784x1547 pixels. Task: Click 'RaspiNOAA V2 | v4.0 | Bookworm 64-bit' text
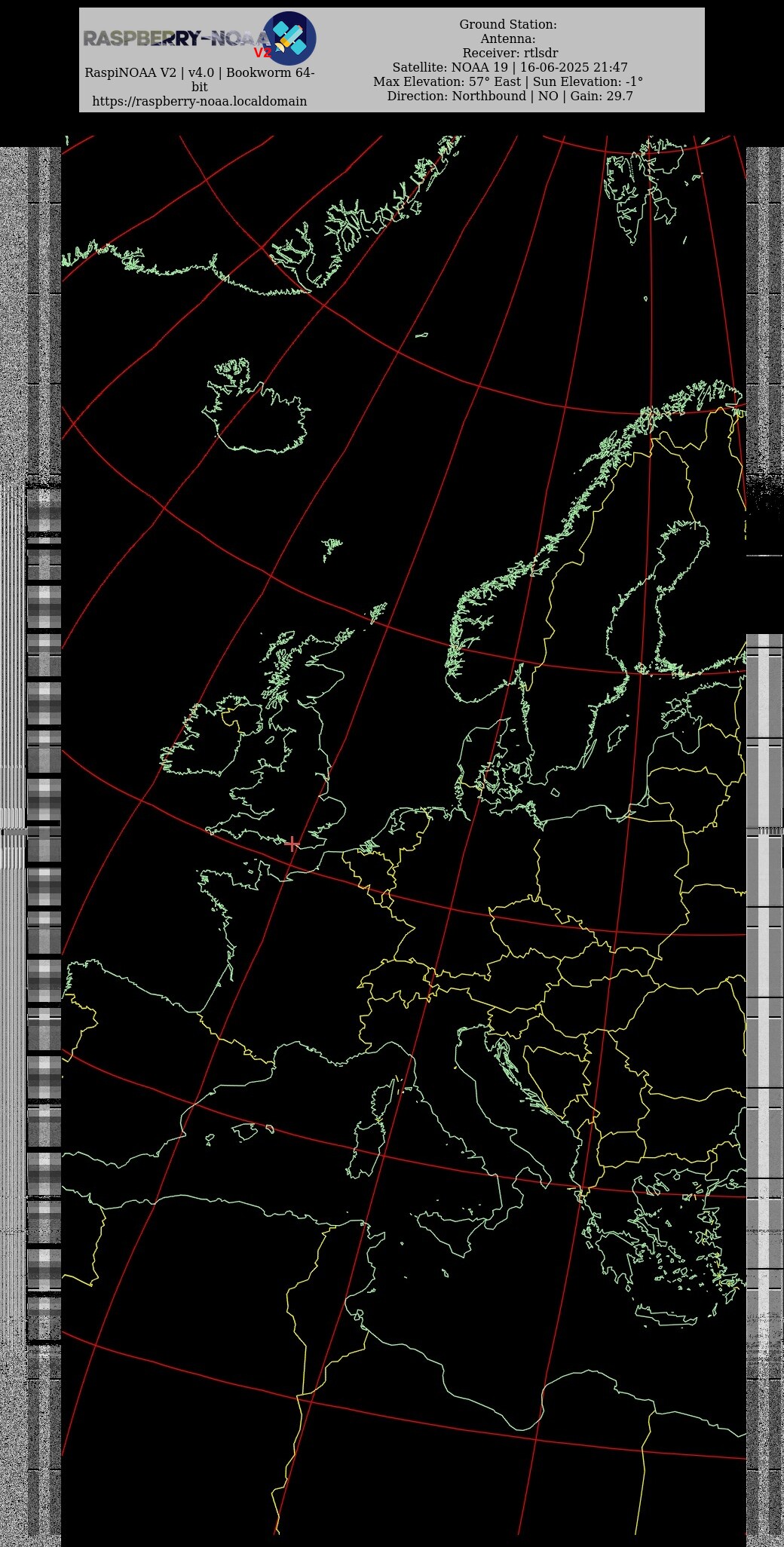200,79
